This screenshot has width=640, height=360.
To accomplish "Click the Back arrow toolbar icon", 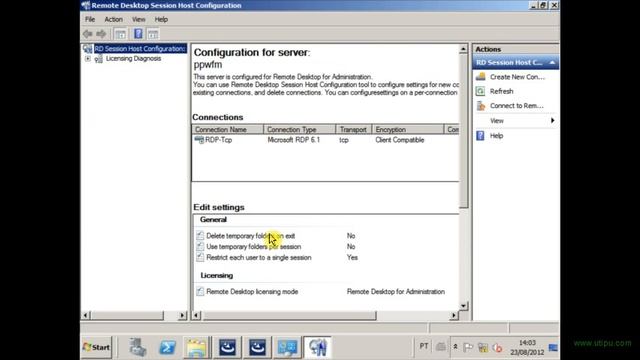I will click(87, 34).
